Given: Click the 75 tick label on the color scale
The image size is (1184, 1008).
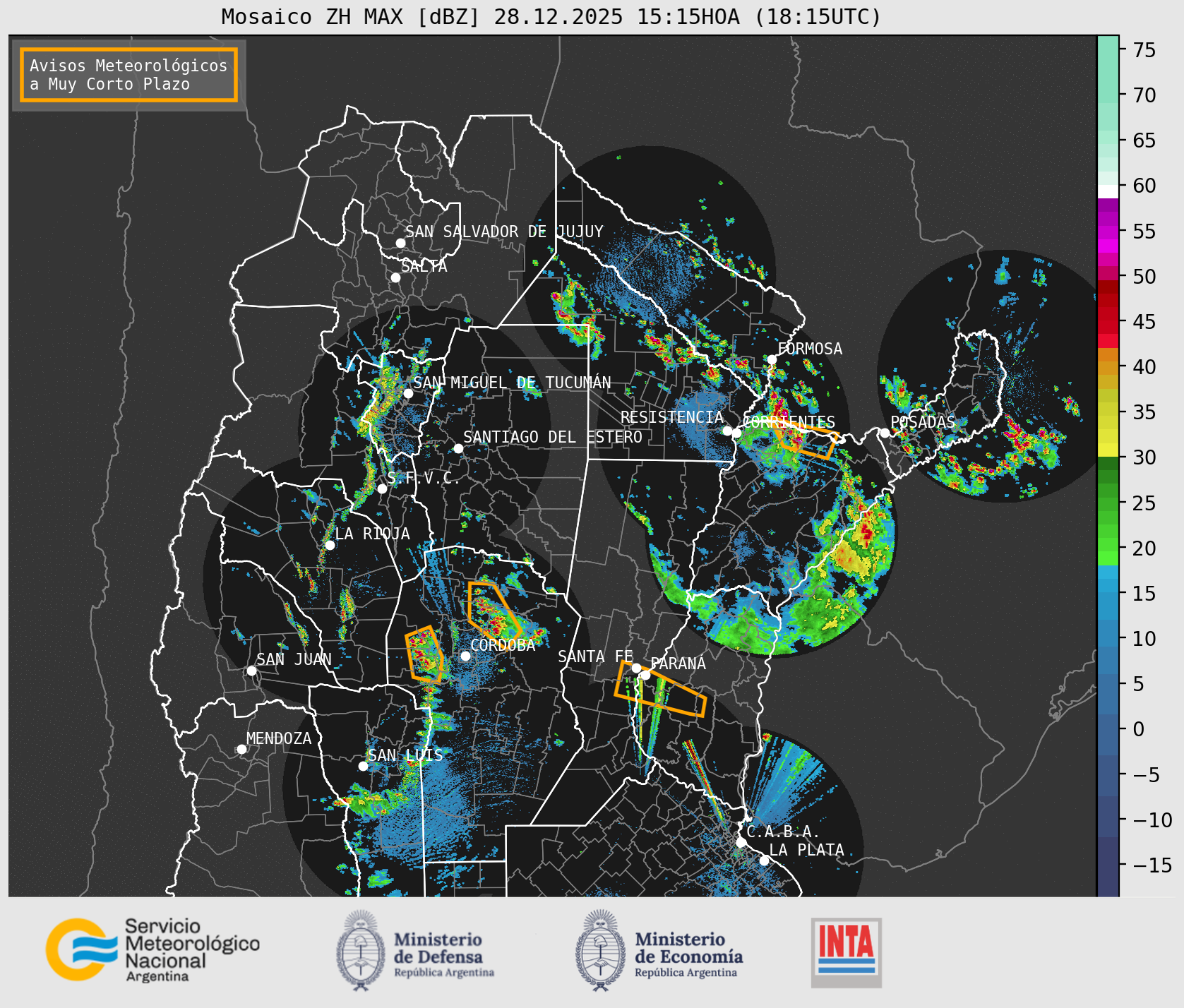Looking at the screenshot, I should point(1144,50).
